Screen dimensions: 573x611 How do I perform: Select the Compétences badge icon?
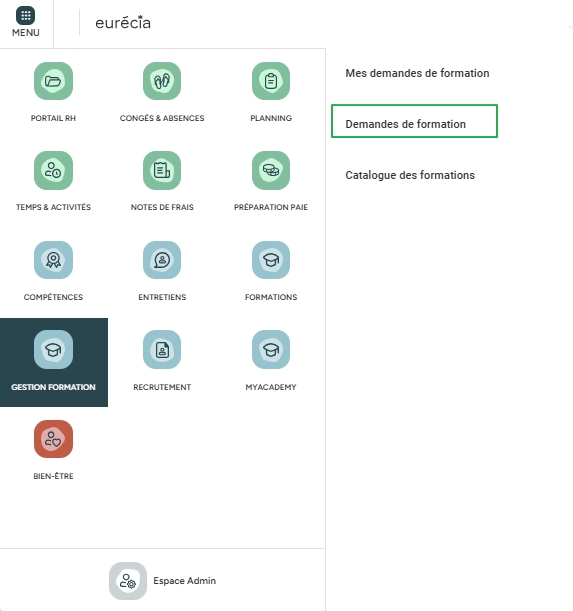[x=53, y=260]
